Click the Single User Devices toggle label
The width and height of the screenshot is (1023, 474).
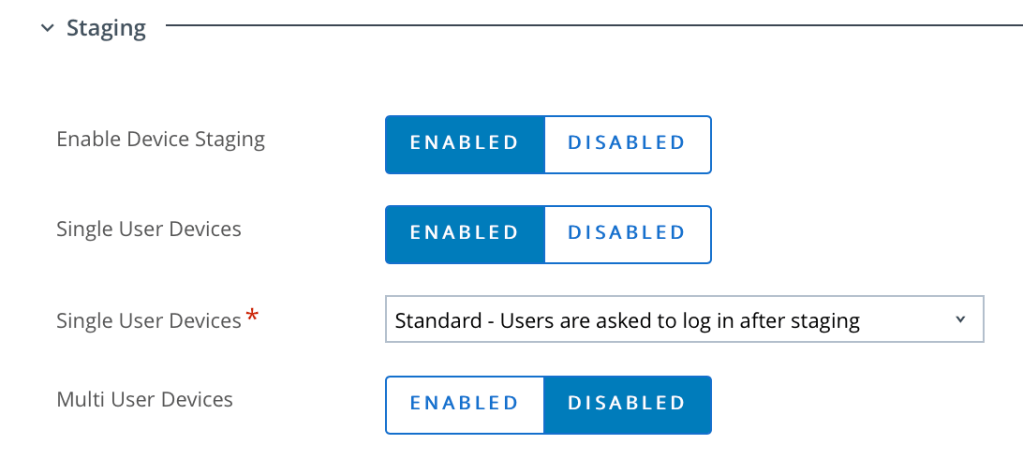tap(149, 229)
